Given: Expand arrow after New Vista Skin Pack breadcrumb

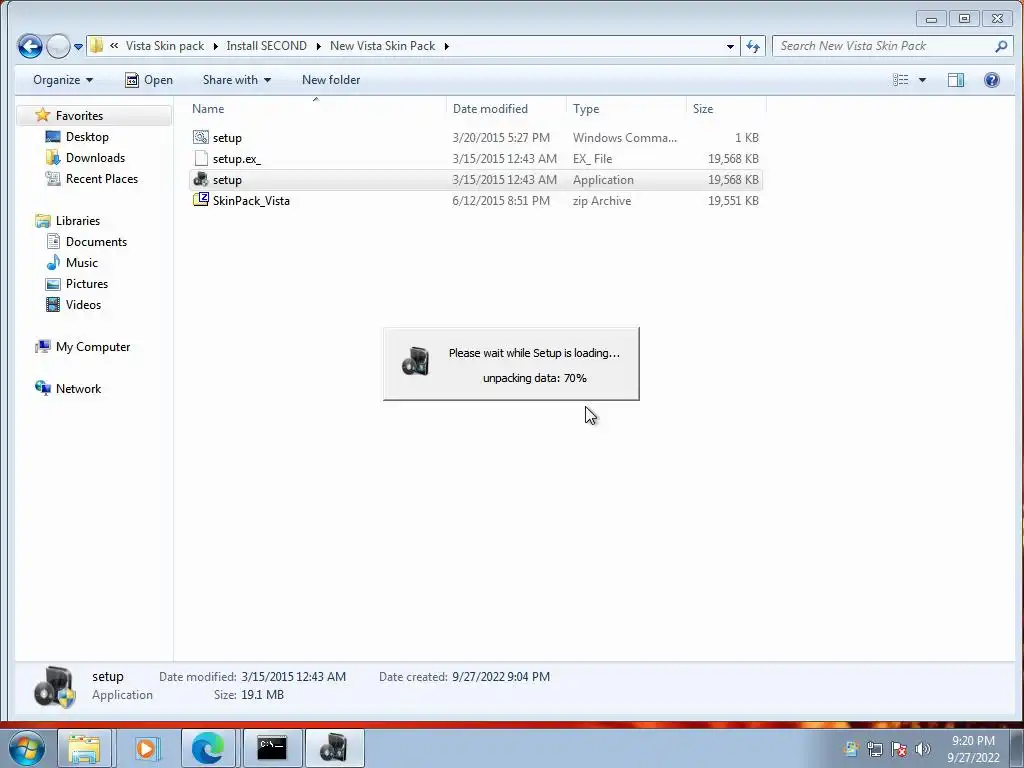Looking at the screenshot, I should (447, 46).
